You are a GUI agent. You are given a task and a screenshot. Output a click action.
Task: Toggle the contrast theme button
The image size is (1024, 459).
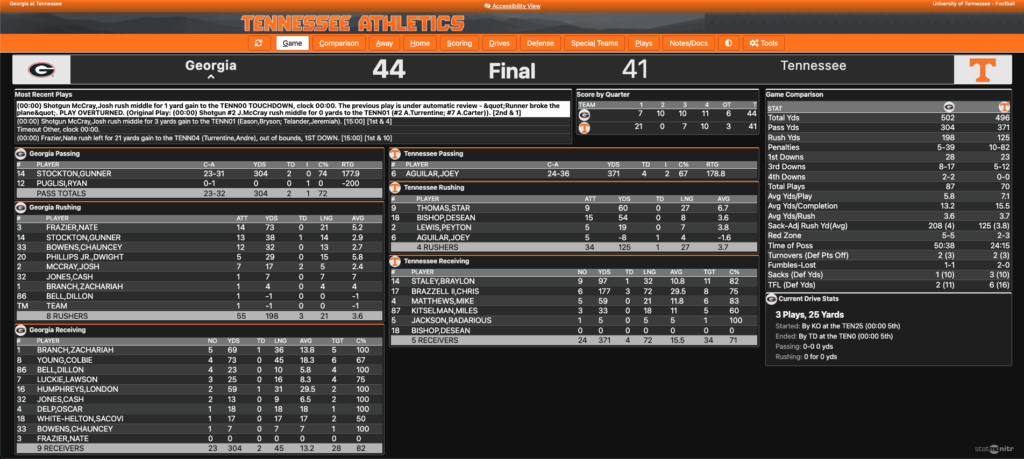[x=729, y=43]
